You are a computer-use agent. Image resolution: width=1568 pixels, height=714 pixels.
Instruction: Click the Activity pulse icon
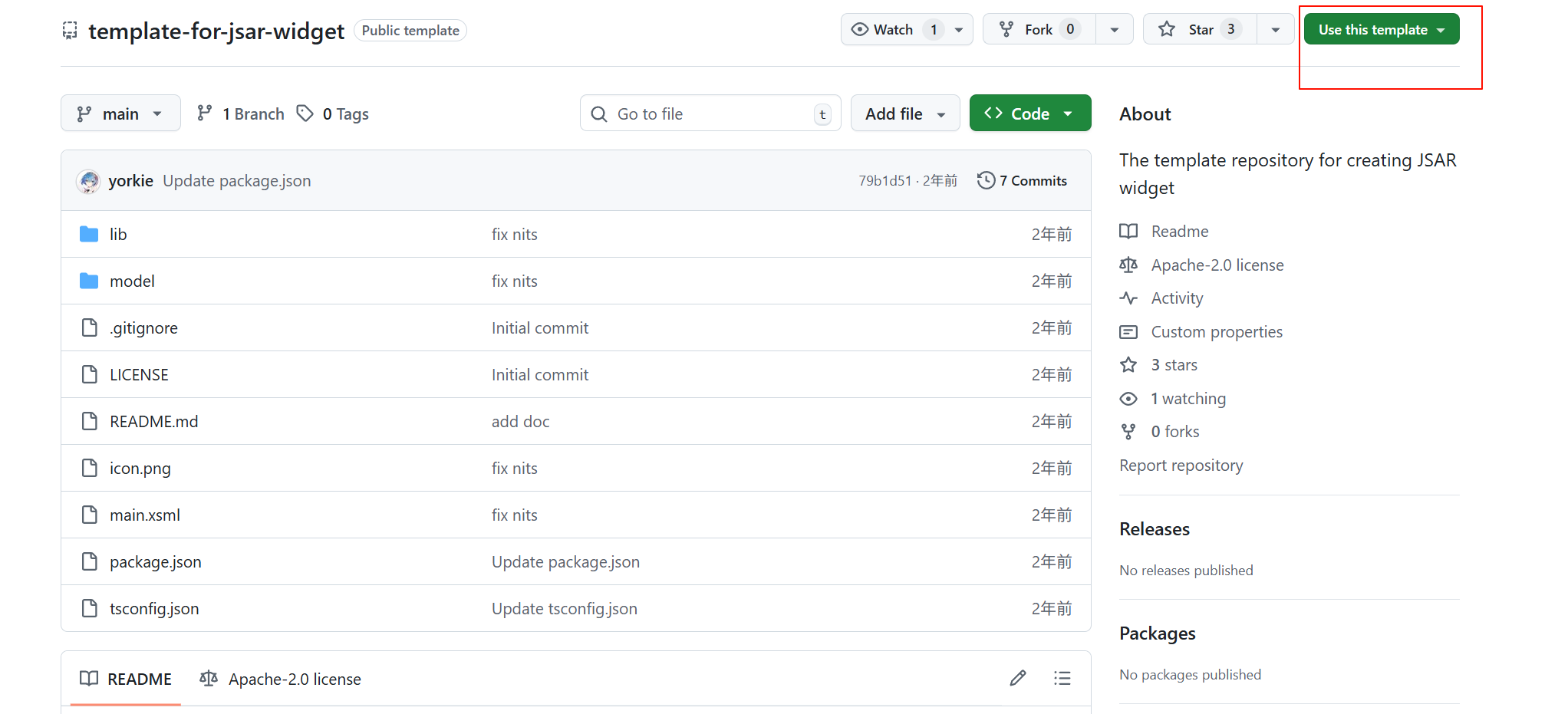point(1128,298)
